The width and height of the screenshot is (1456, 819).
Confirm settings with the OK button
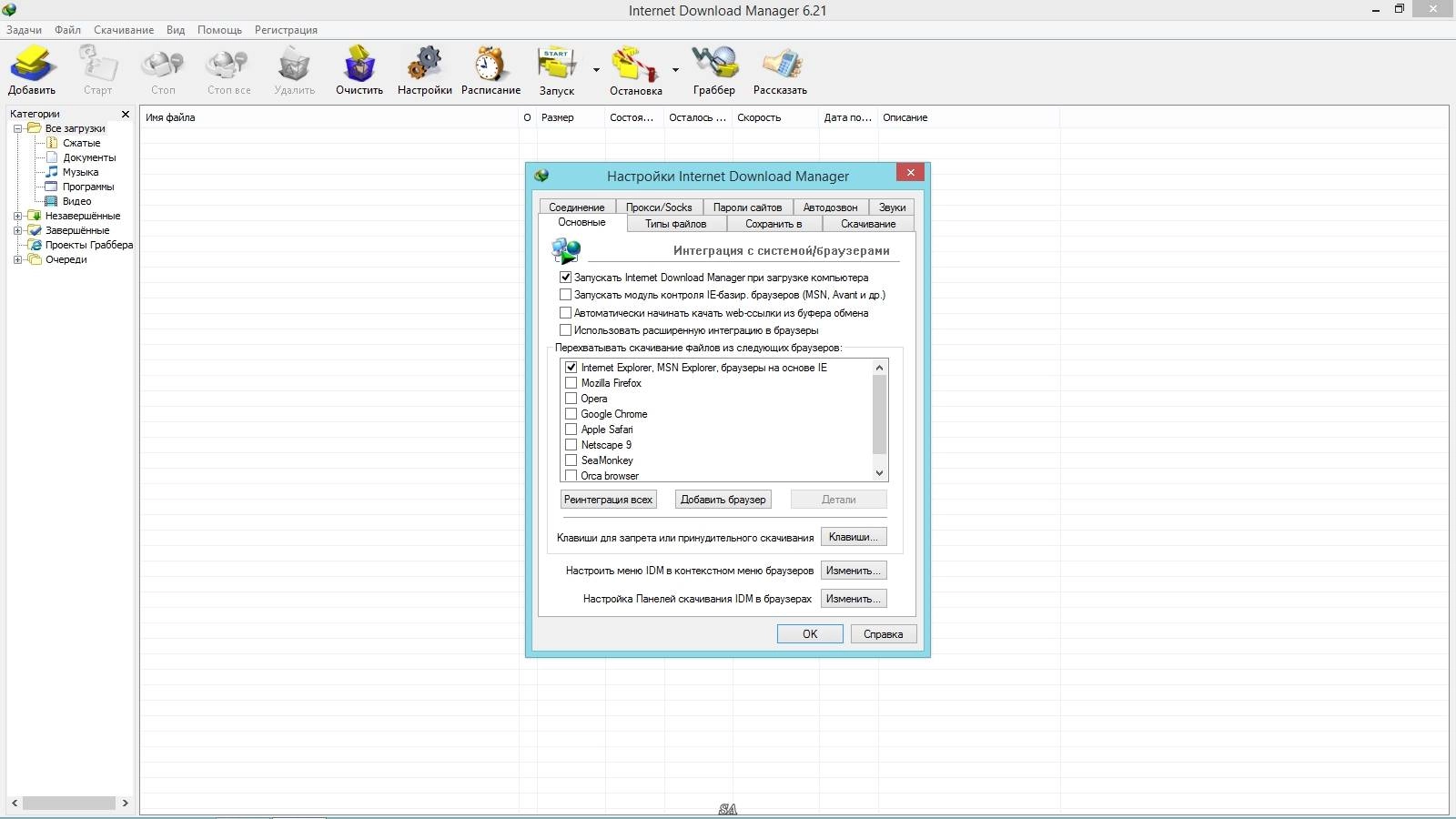810,634
